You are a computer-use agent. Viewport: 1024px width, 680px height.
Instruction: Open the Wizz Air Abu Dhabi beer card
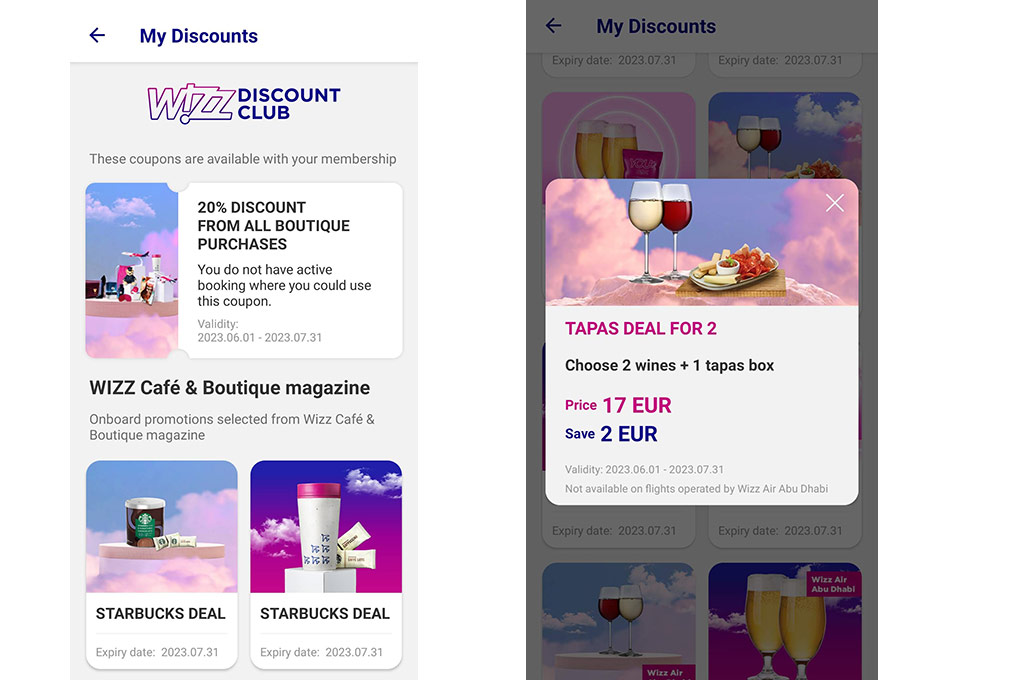click(x=785, y=621)
